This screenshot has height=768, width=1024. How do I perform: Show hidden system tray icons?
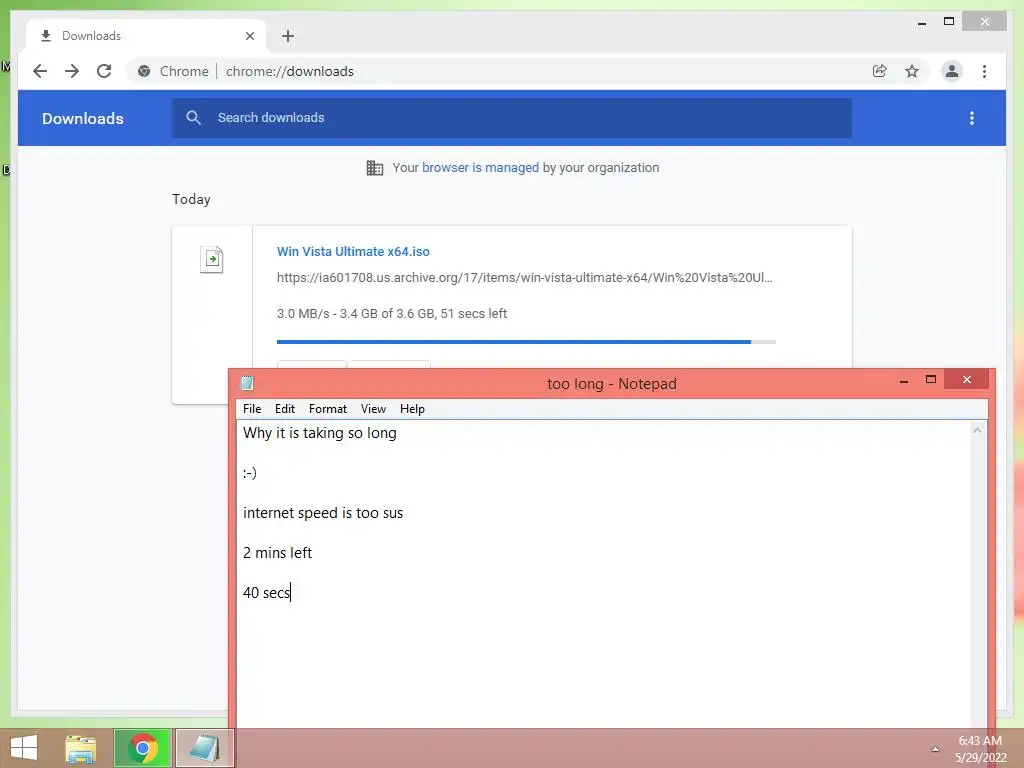[x=935, y=749]
